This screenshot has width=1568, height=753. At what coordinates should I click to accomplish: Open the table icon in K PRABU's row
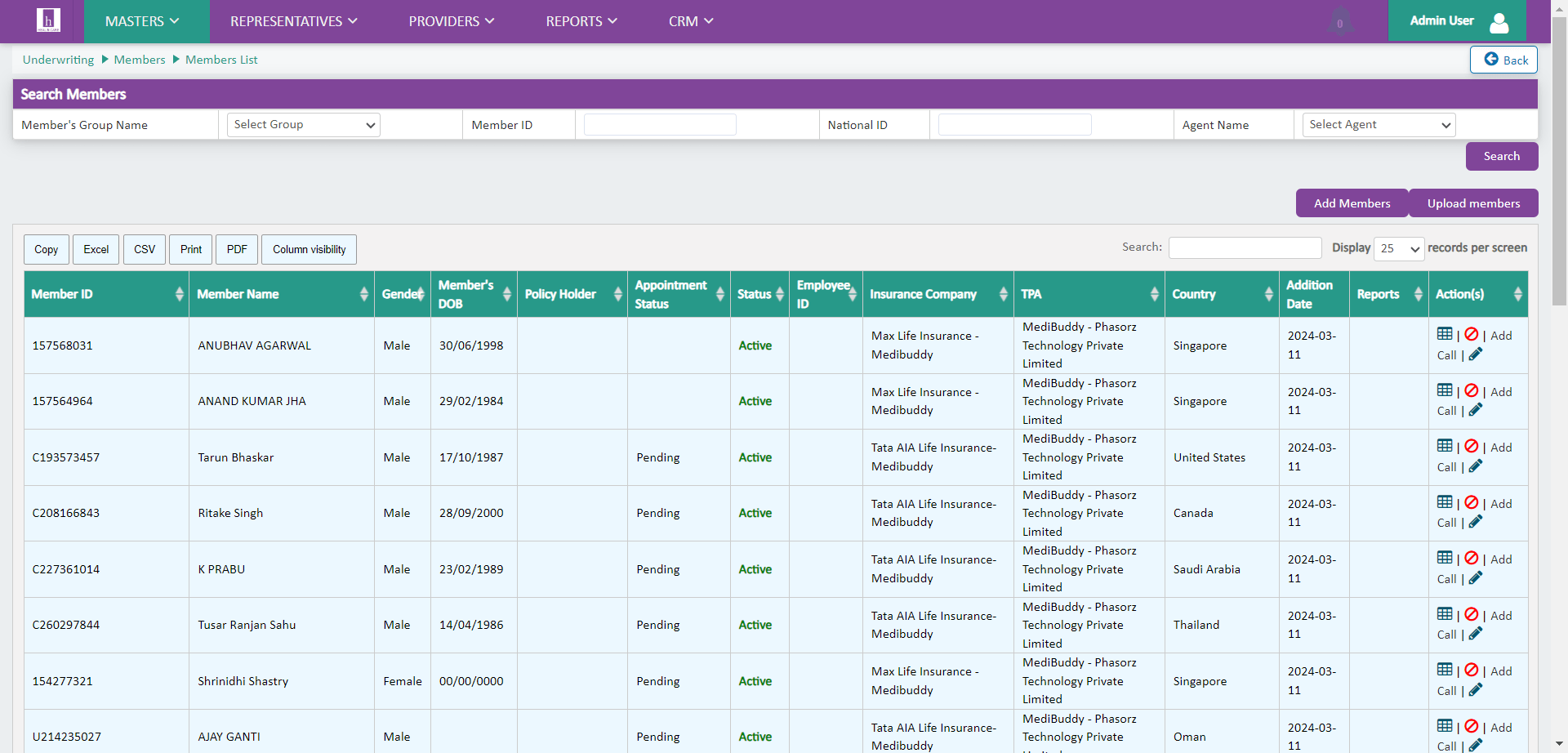1445,558
